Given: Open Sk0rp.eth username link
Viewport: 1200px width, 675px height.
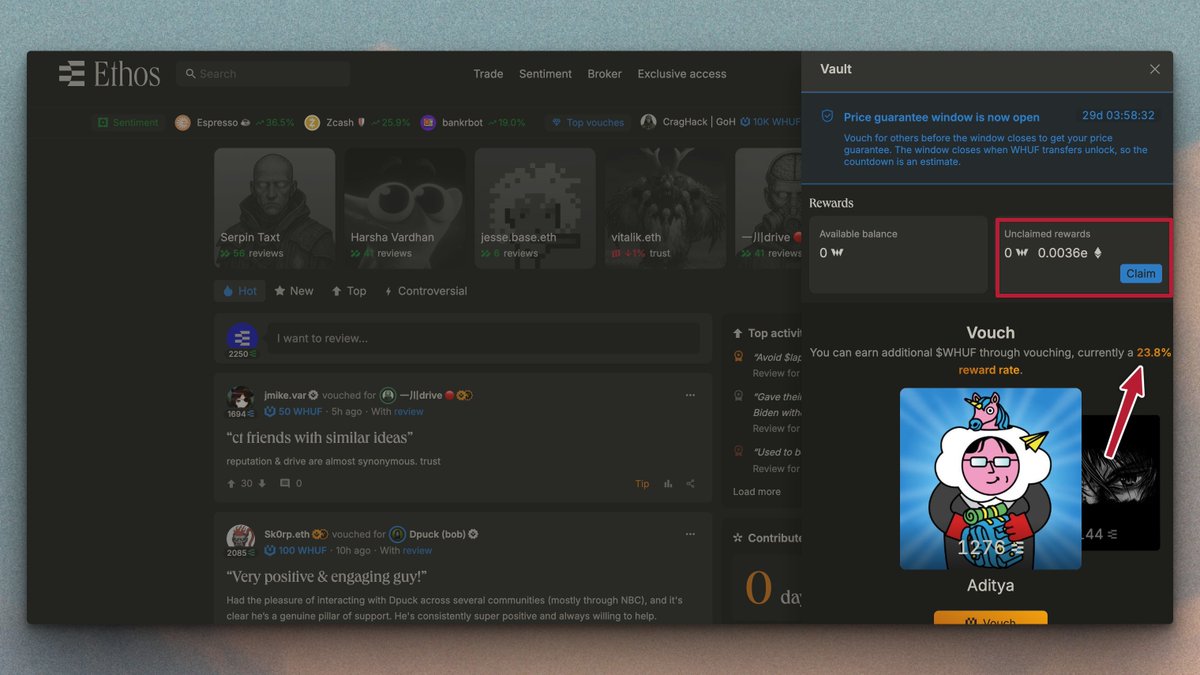Looking at the screenshot, I should 287,534.
